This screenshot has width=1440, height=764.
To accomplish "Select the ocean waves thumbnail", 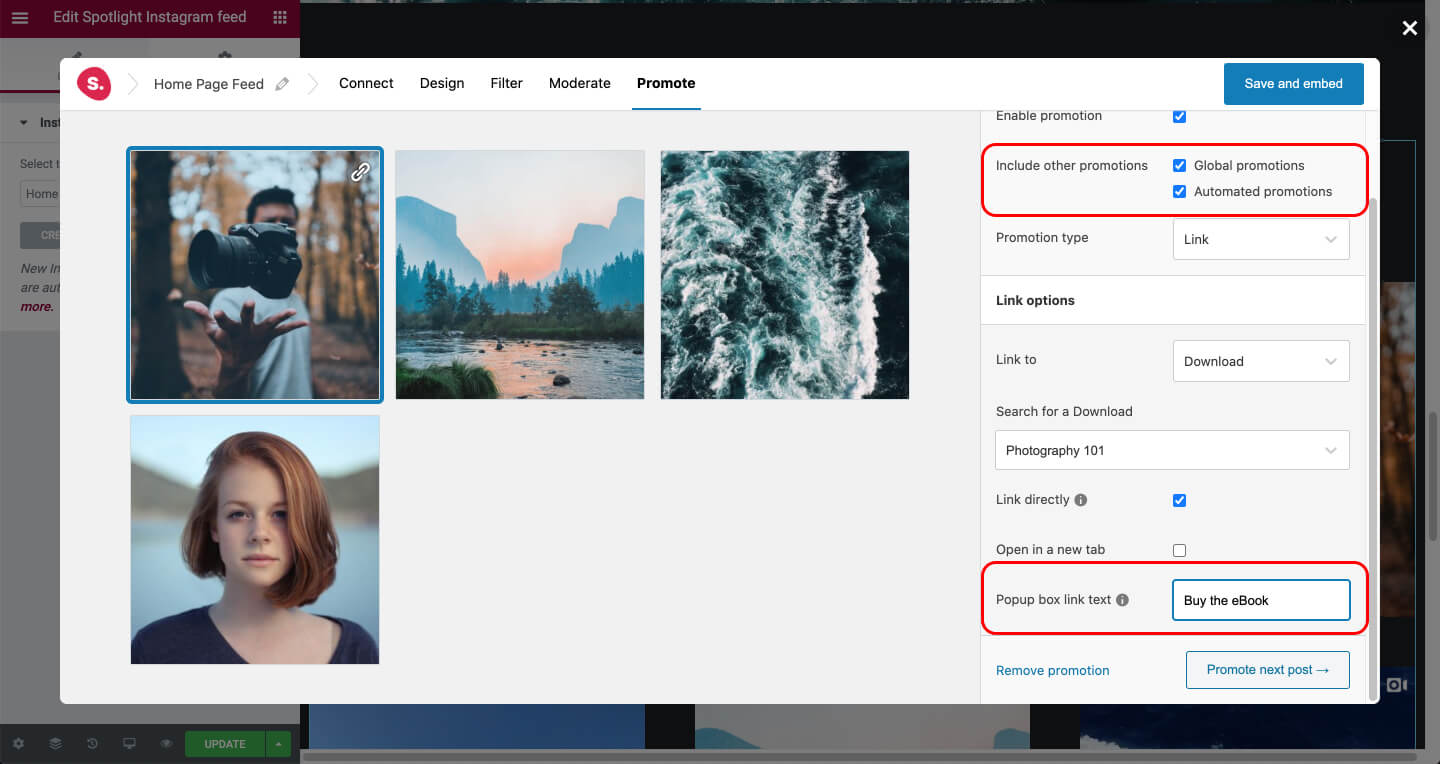I will pos(785,275).
